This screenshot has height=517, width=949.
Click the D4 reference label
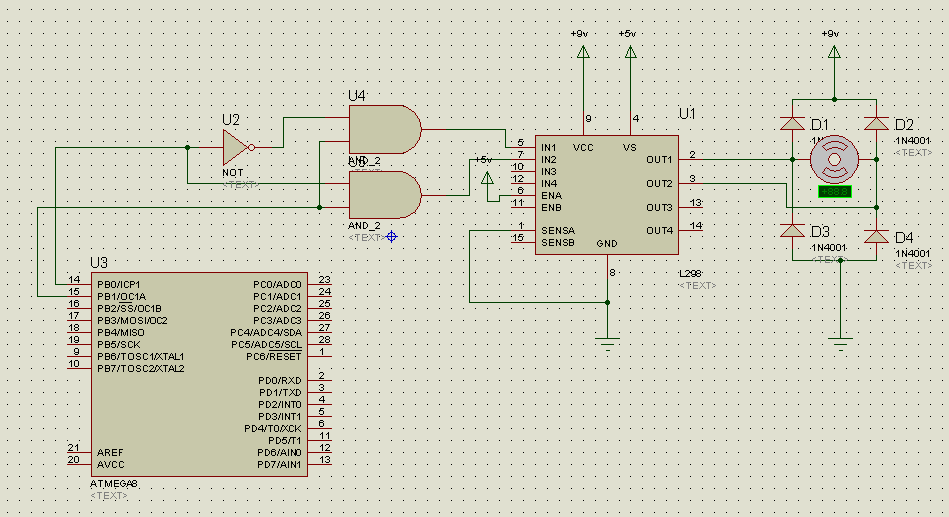point(904,238)
